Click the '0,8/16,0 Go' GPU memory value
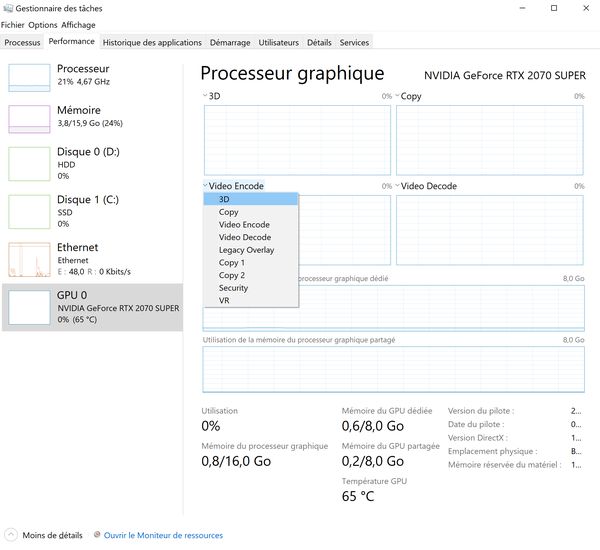Image resolution: width=600 pixels, height=550 pixels. point(236,461)
